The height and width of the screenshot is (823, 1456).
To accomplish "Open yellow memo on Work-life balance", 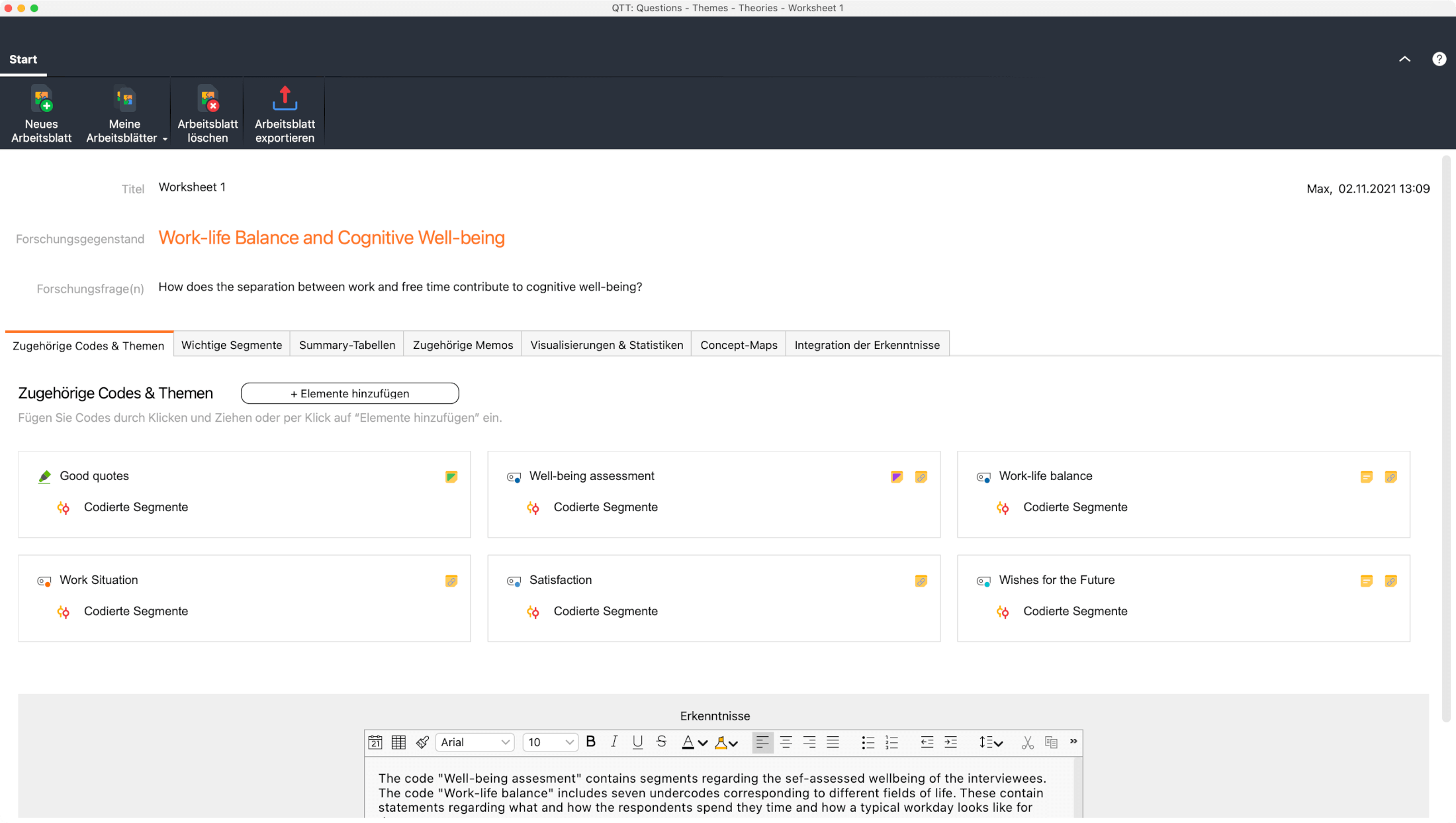I will click(1366, 477).
